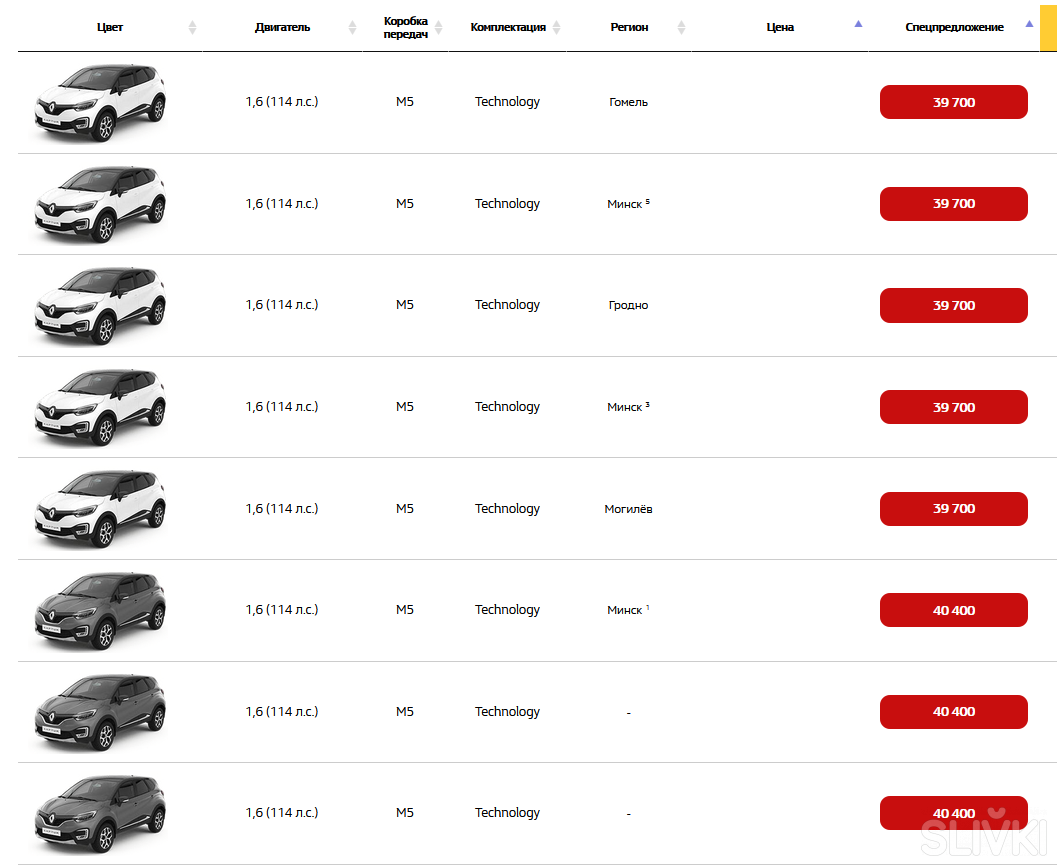The width and height of the screenshot is (1057, 866).
Task: Toggle Комплектация column sort arrows
Action: pyautogui.click(x=557, y=27)
